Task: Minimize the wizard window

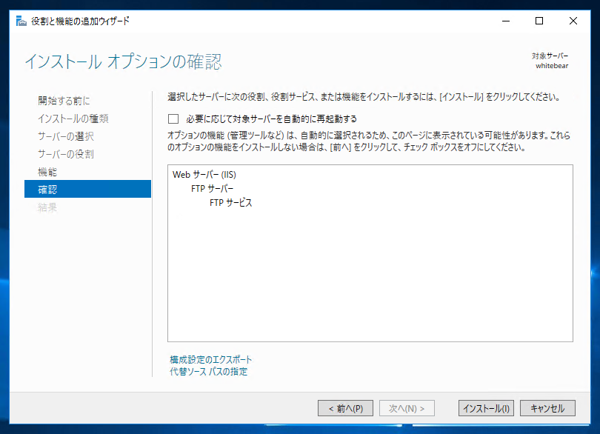Action: point(506,21)
